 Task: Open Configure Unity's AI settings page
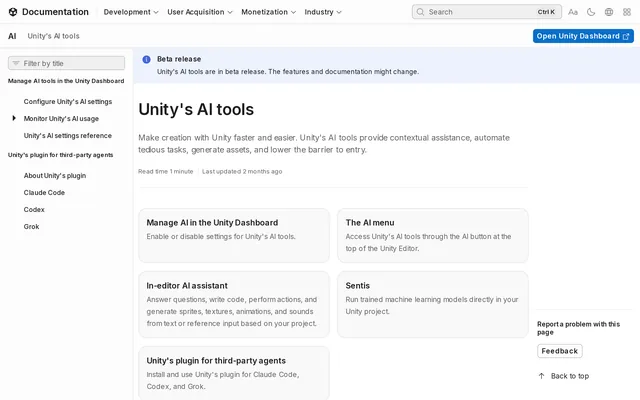pos(68,102)
